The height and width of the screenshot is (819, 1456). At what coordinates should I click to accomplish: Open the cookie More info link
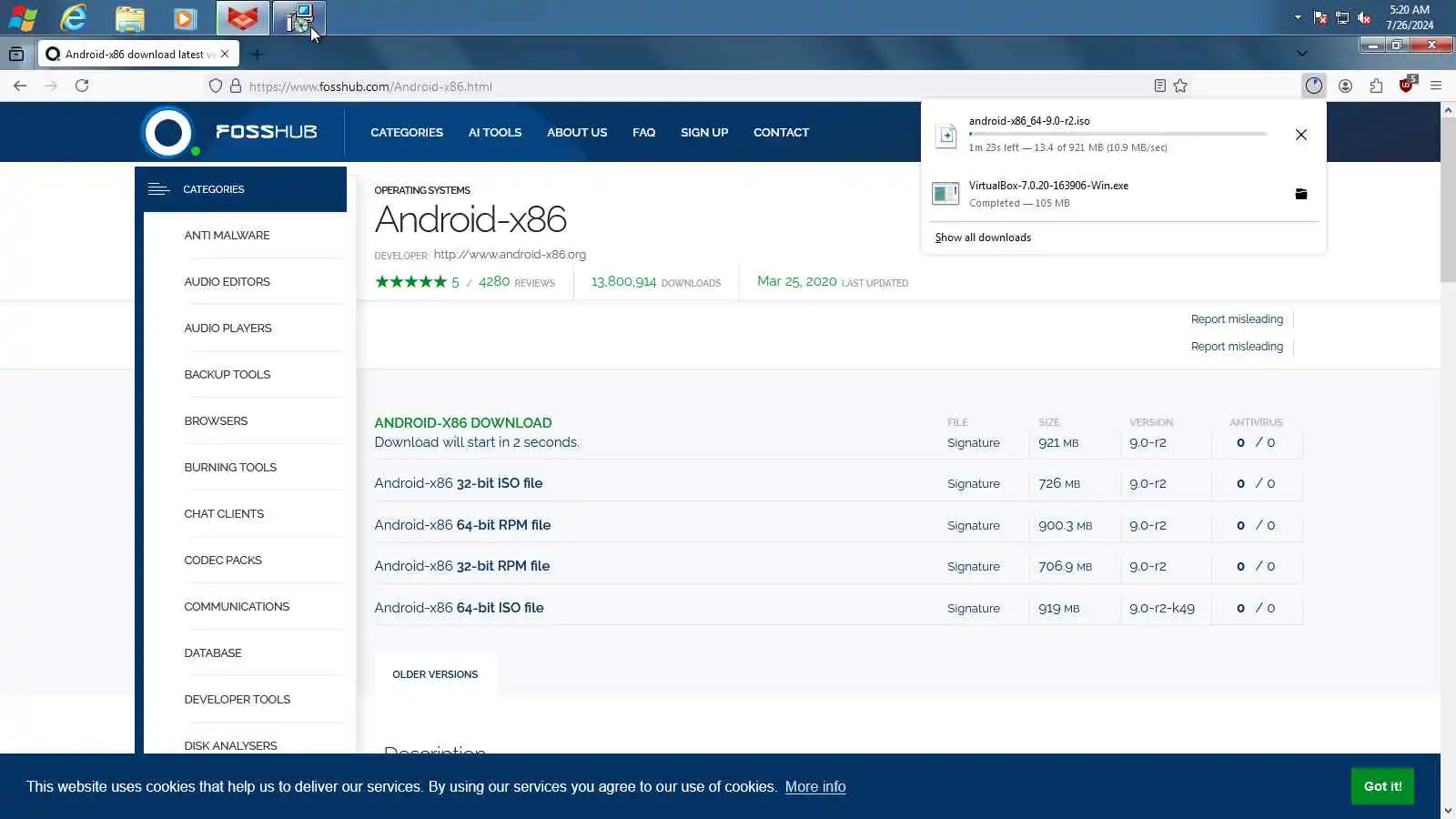(x=815, y=787)
